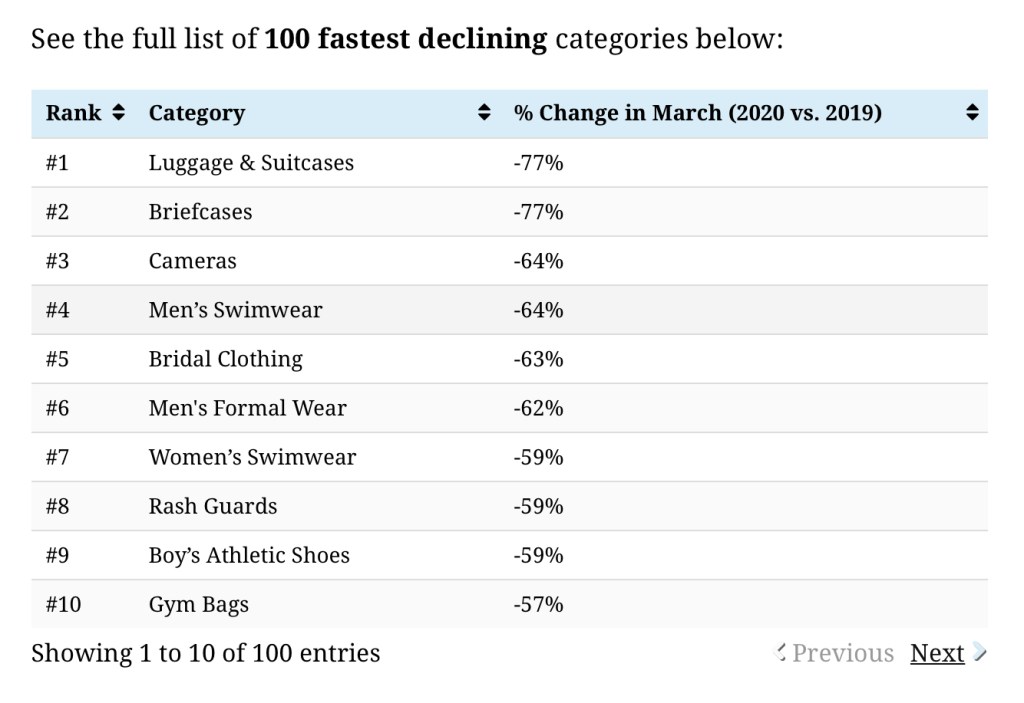Click the Boy's Athletic Shoes row

(x=249, y=554)
